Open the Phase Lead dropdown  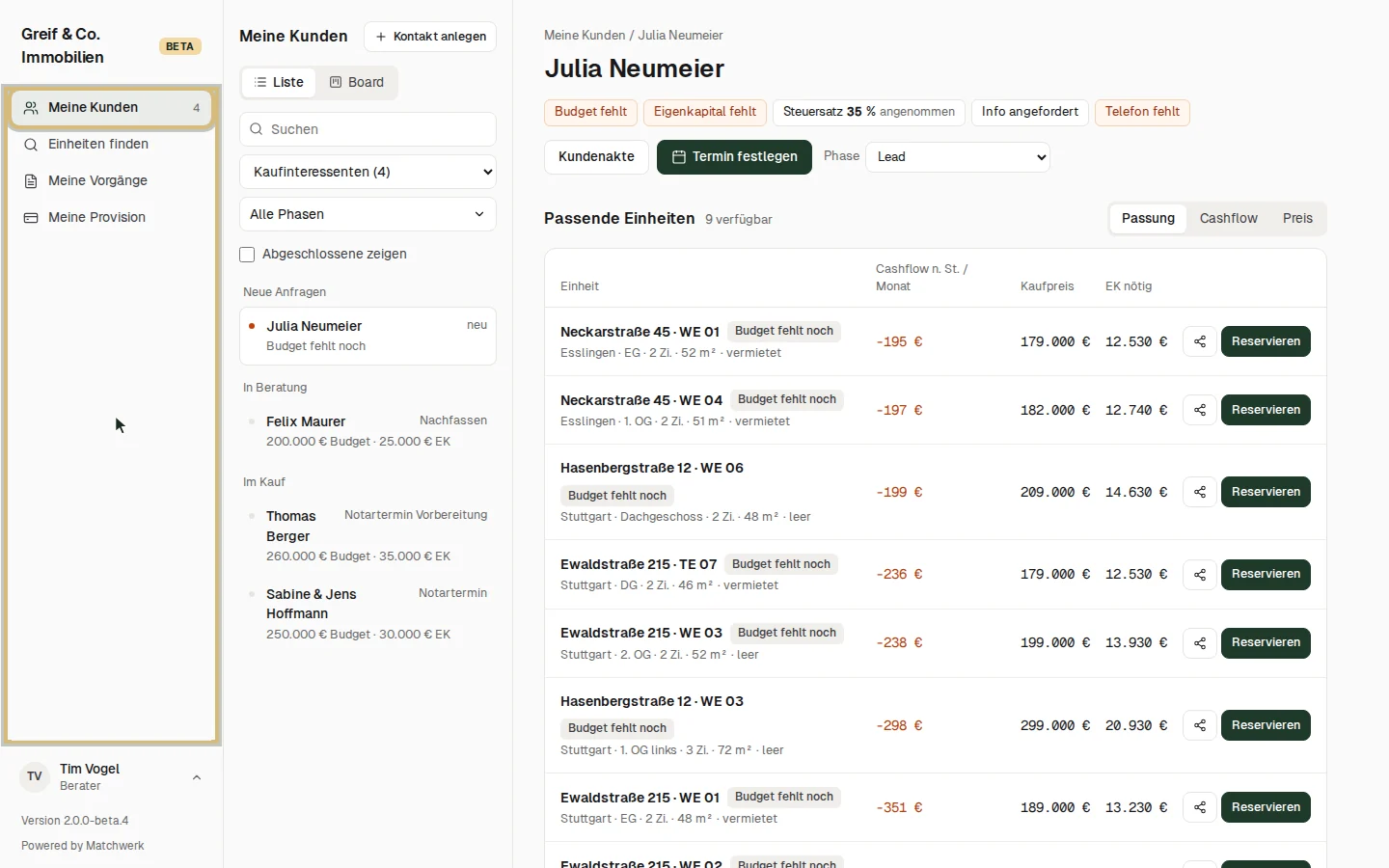pyautogui.click(x=958, y=157)
